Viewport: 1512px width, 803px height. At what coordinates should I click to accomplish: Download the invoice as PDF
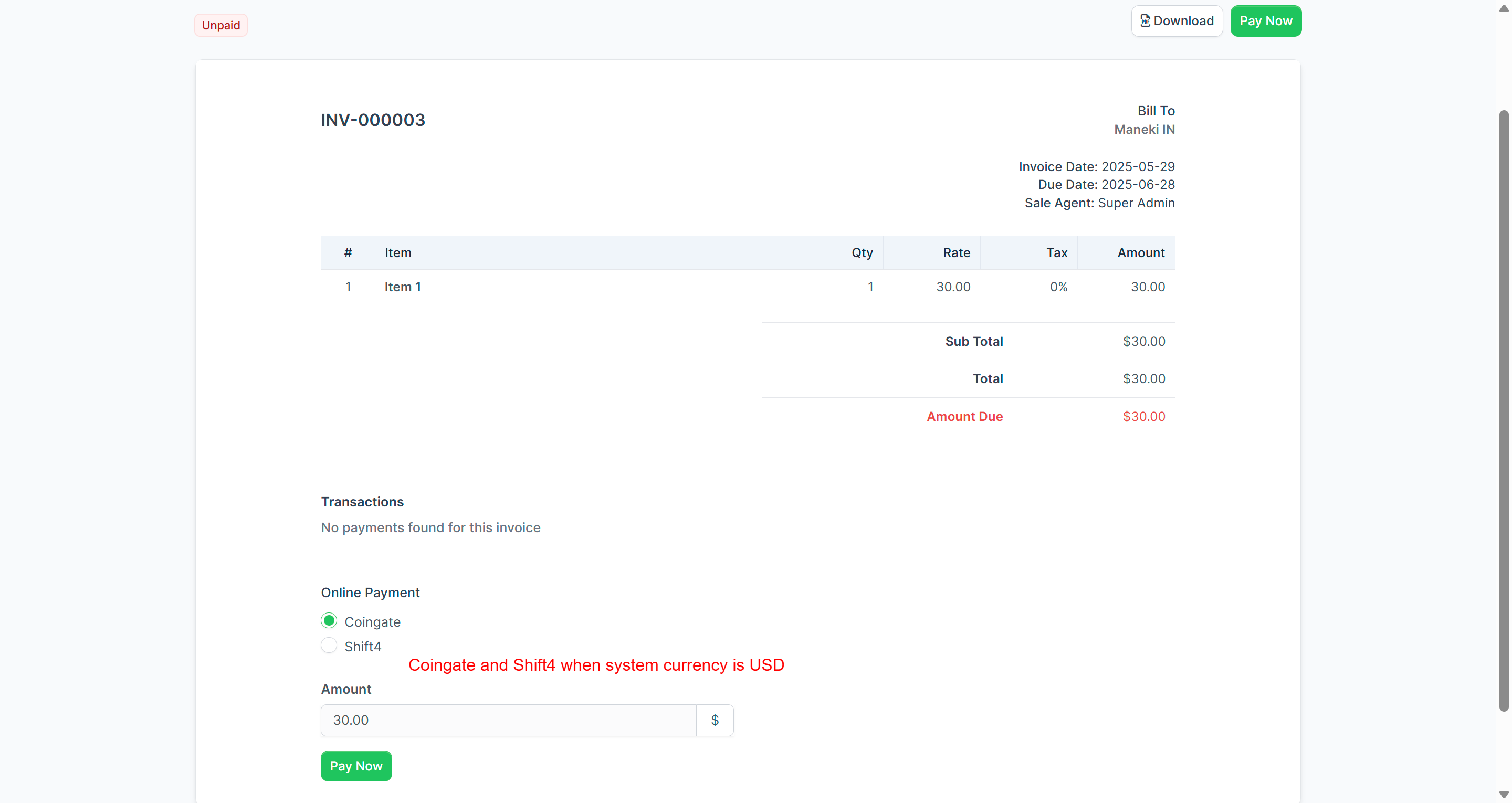point(1177,20)
